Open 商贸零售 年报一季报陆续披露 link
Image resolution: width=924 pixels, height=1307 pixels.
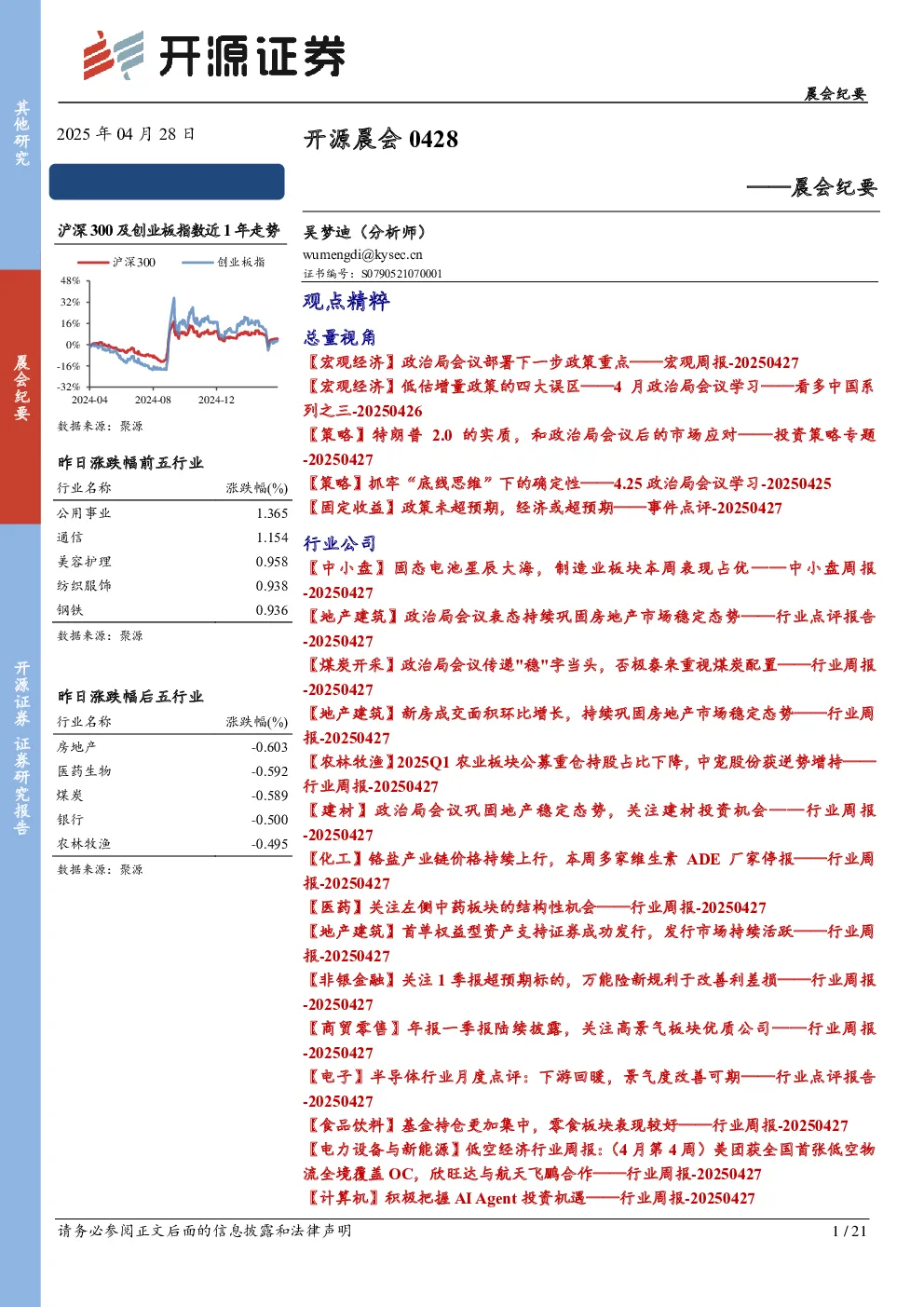(x=590, y=1041)
